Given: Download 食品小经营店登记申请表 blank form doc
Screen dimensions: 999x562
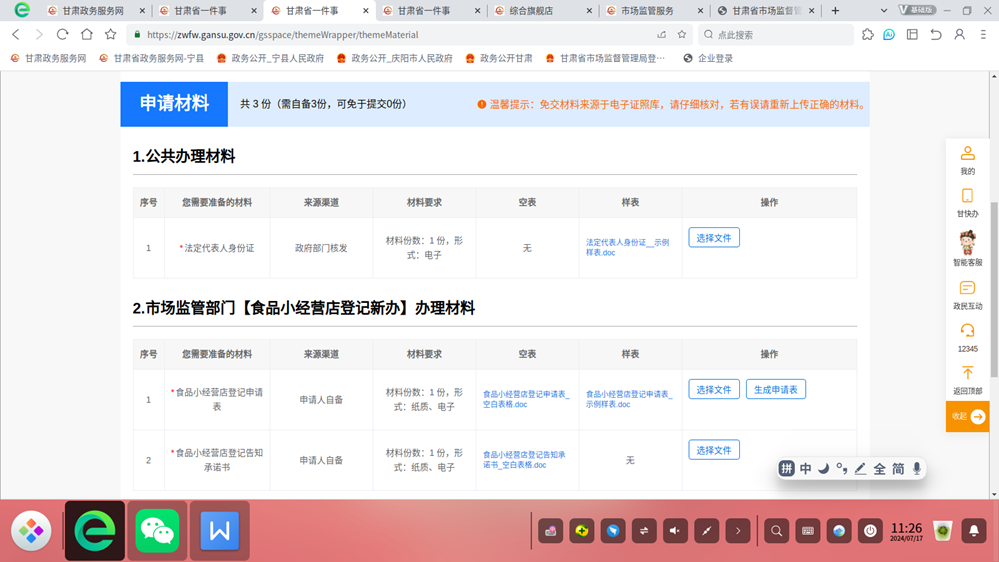Looking at the screenshot, I should [526, 399].
